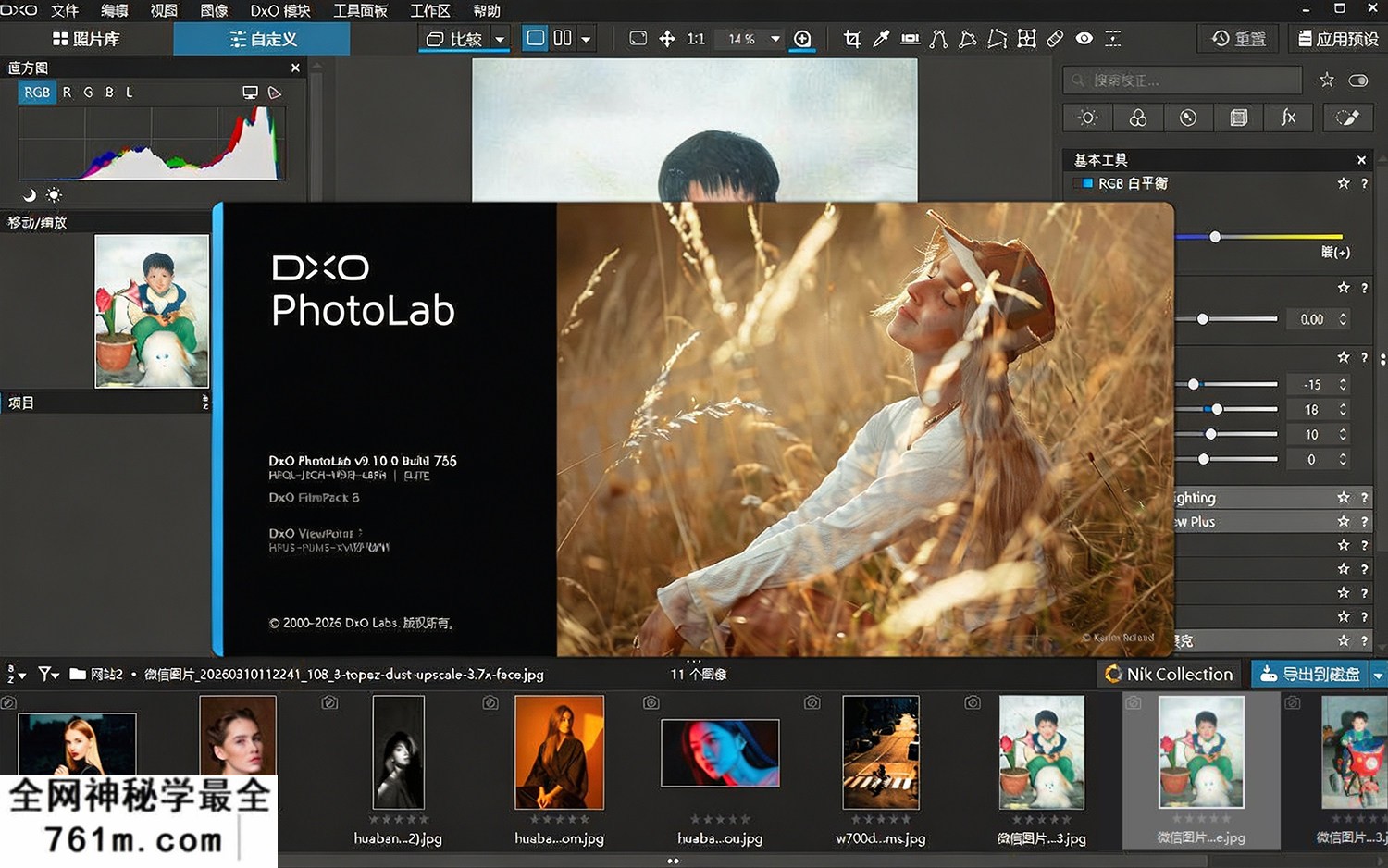Show the red channel histogram R

67,93
